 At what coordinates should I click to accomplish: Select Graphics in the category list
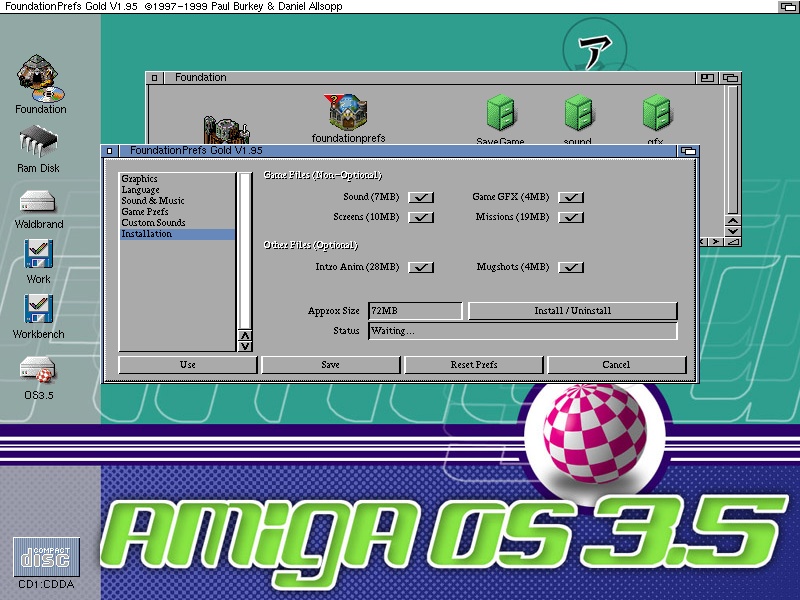178,179
